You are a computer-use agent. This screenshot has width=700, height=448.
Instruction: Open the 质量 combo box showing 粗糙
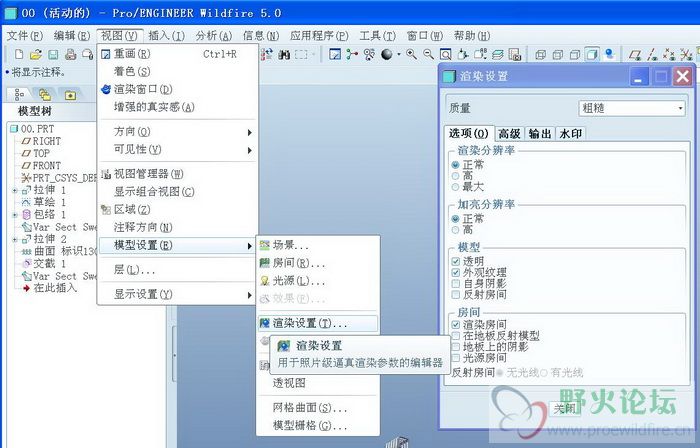632,108
